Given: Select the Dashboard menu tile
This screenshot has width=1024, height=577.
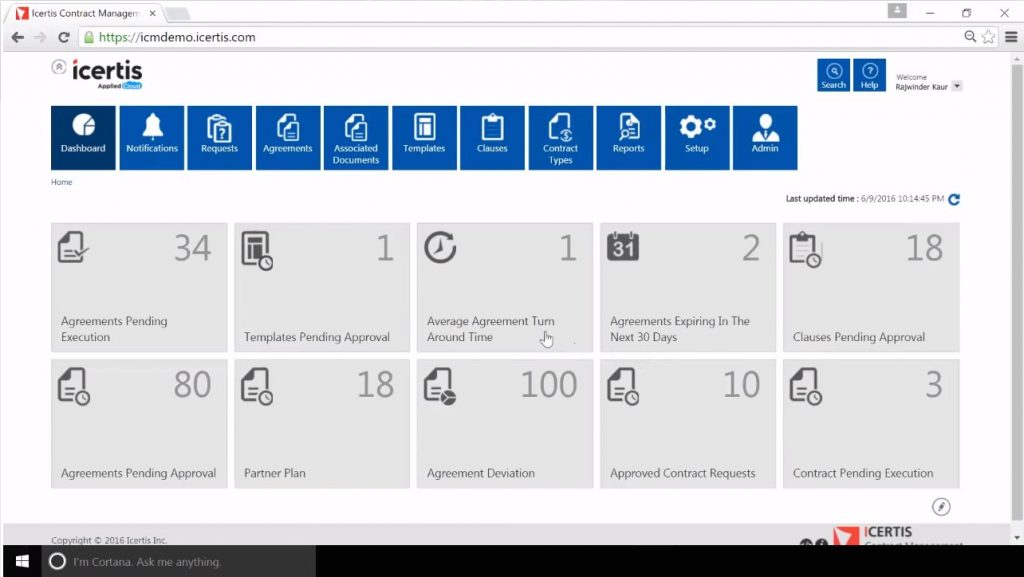Looking at the screenshot, I should (83, 137).
